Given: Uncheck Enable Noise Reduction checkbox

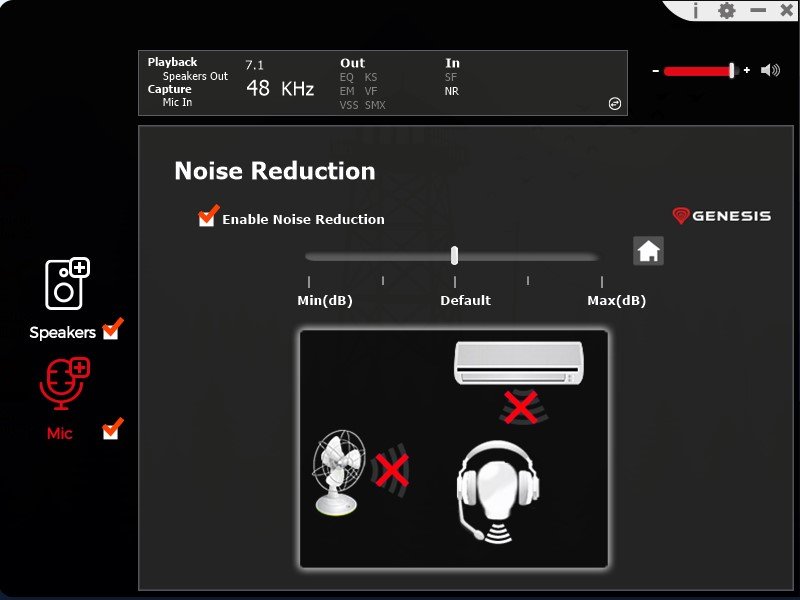Looking at the screenshot, I should pyautogui.click(x=208, y=216).
